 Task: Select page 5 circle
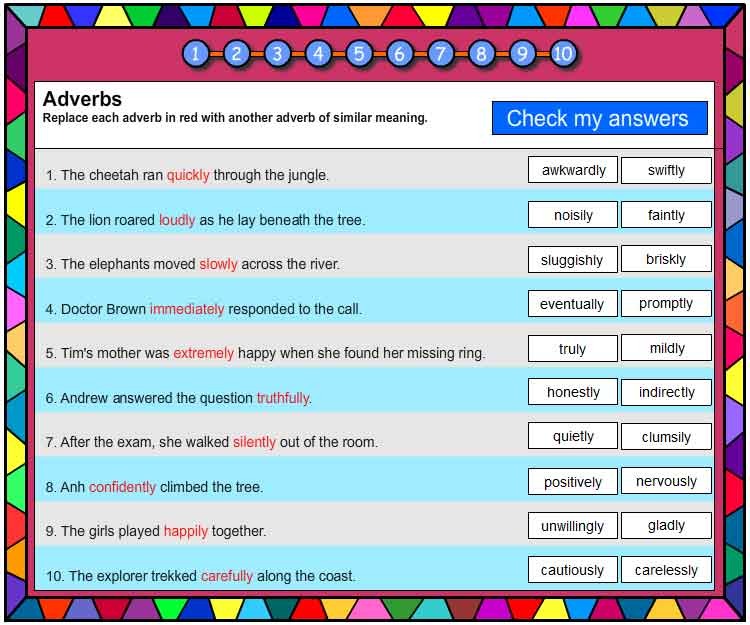[x=359, y=54]
